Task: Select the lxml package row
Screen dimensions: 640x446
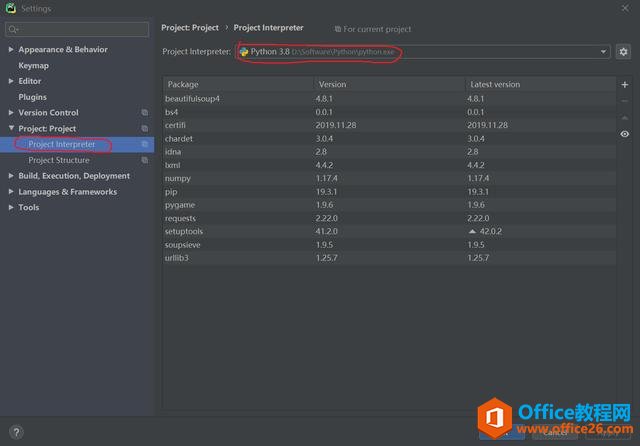Action: click(x=389, y=165)
